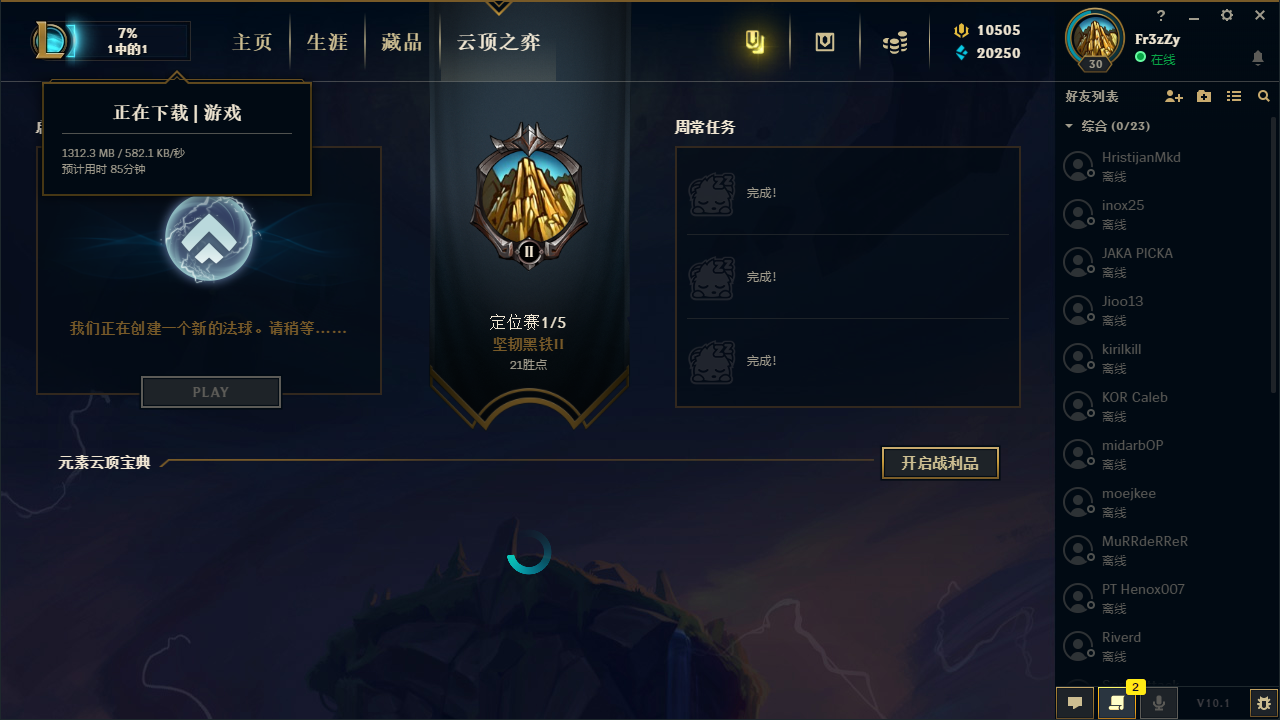Screen dimensions: 1280x720
Task: Switch to the 藏品 tab
Action: (402, 42)
